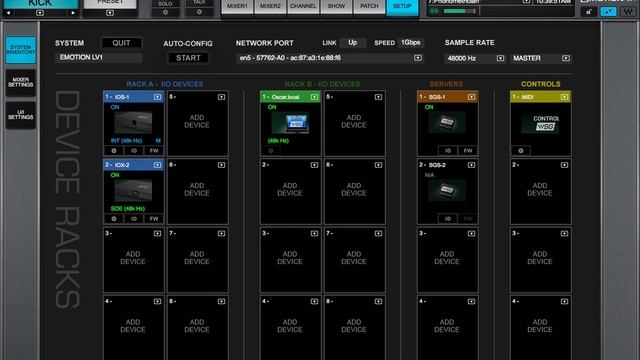The image size is (640, 360).
Task: Toggle ON state of IOS-1 device
Action: (115, 107)
